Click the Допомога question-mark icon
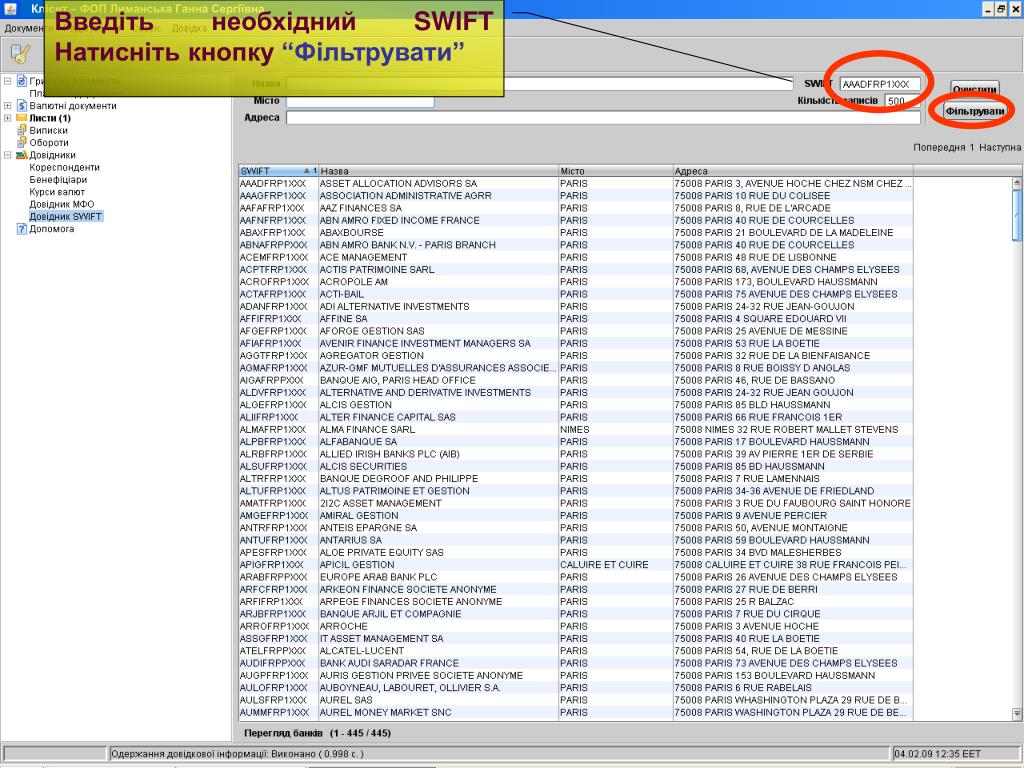Image resolution: width=1024 pixels, height=768 pixels. 22,229
